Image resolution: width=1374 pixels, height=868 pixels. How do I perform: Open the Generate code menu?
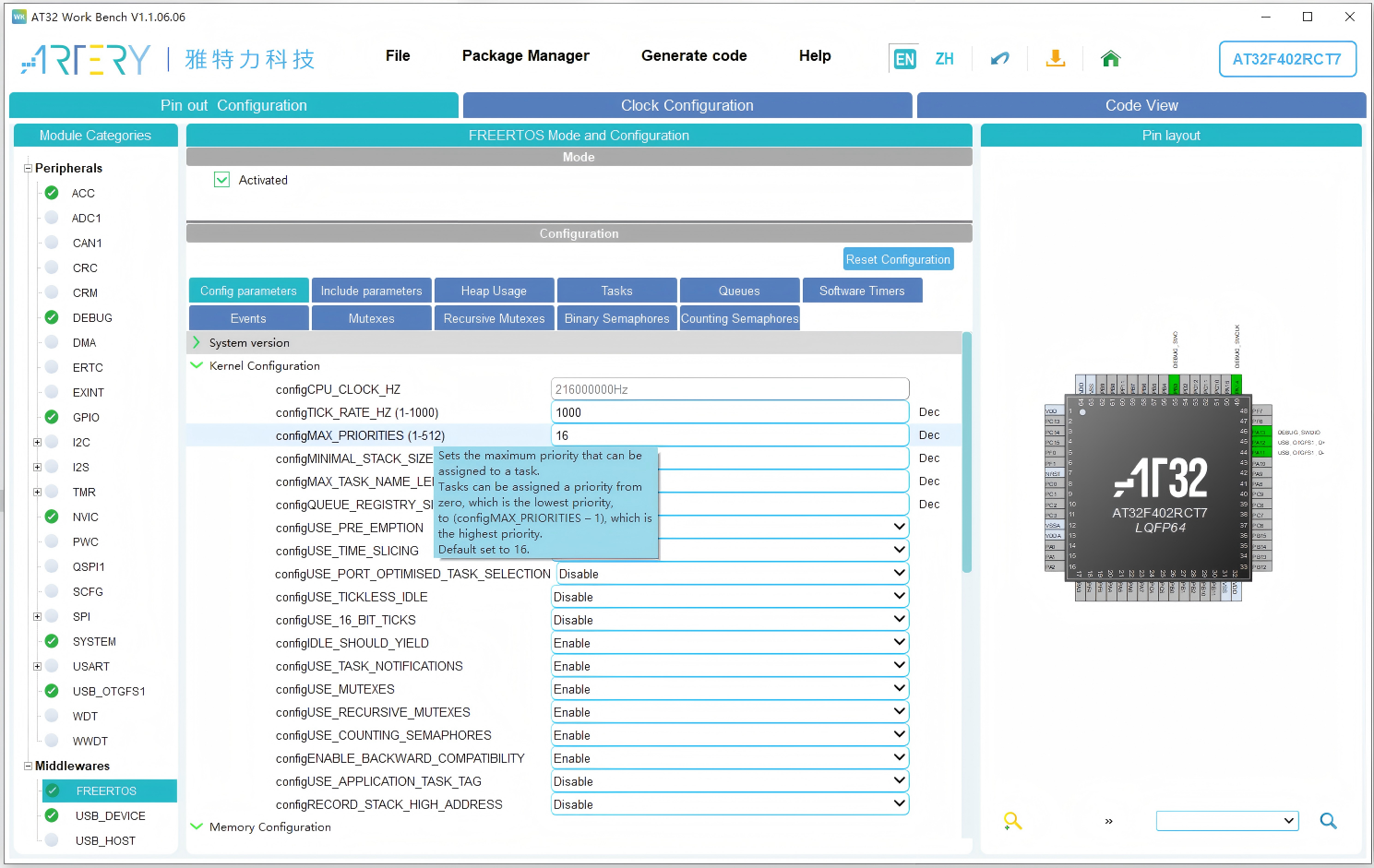694,56
